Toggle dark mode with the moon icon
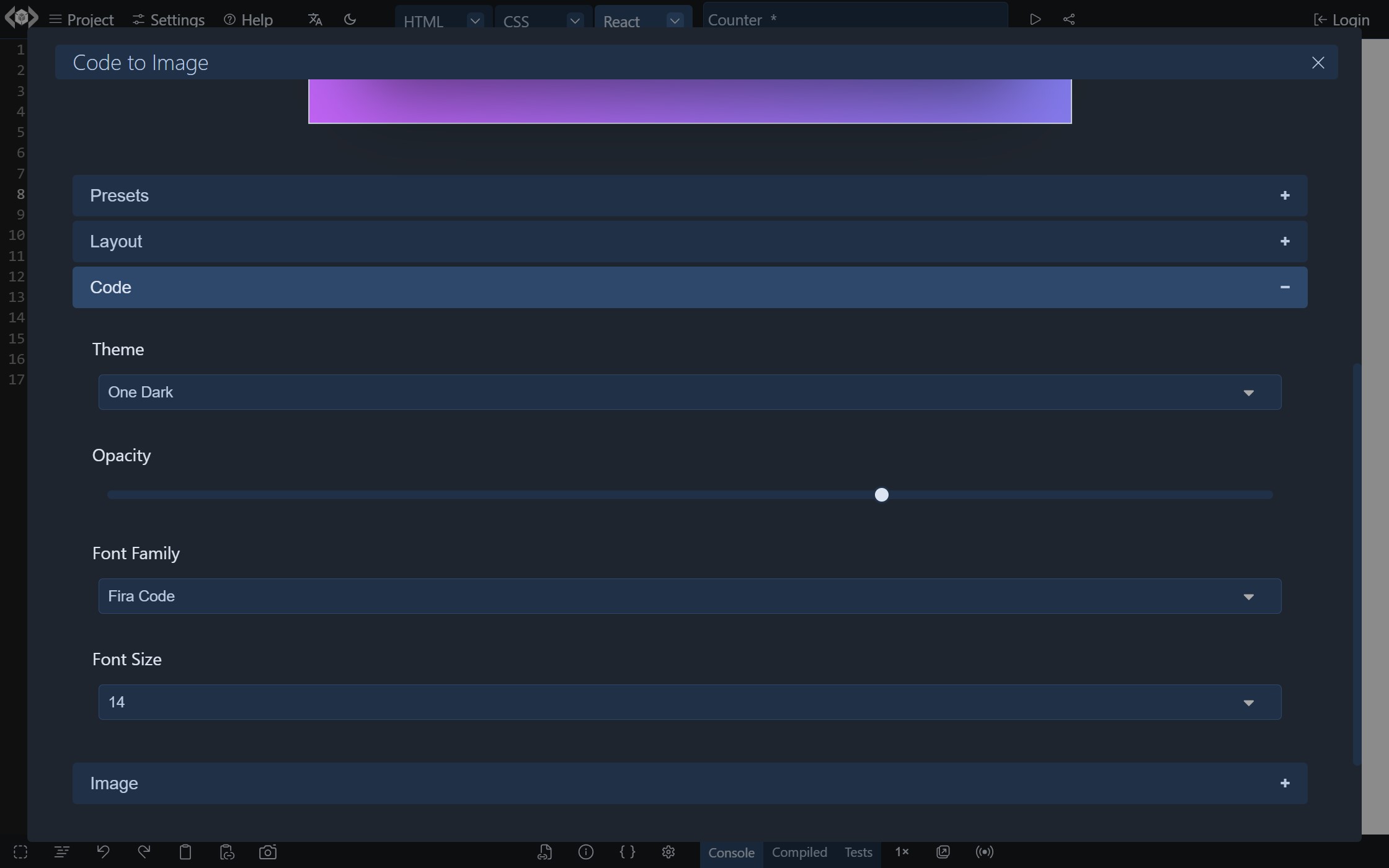Screen dimensions: 1389x868 [x=350, y=19]
